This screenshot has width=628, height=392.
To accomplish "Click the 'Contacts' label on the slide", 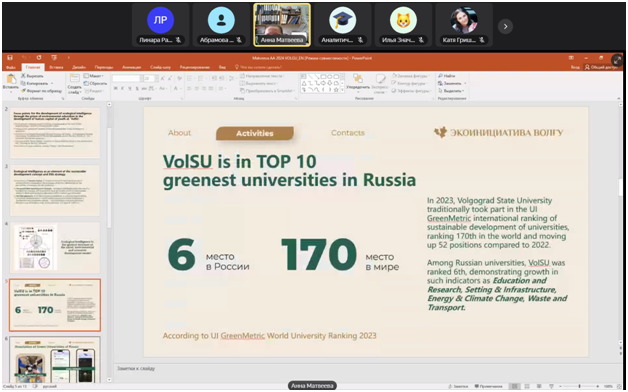I will [348, 133].
